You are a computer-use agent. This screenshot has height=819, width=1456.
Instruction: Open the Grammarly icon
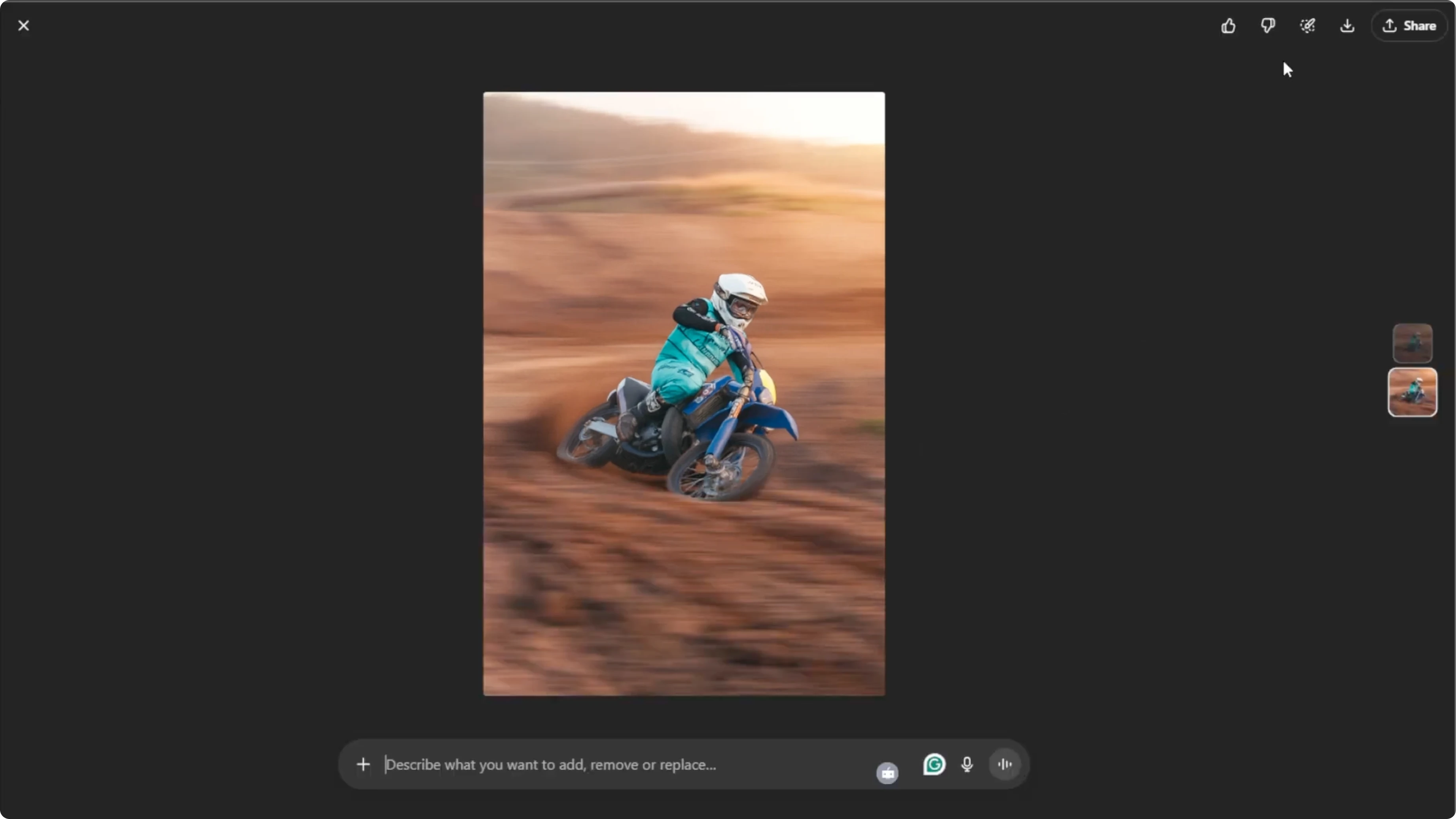click(934, 764)
